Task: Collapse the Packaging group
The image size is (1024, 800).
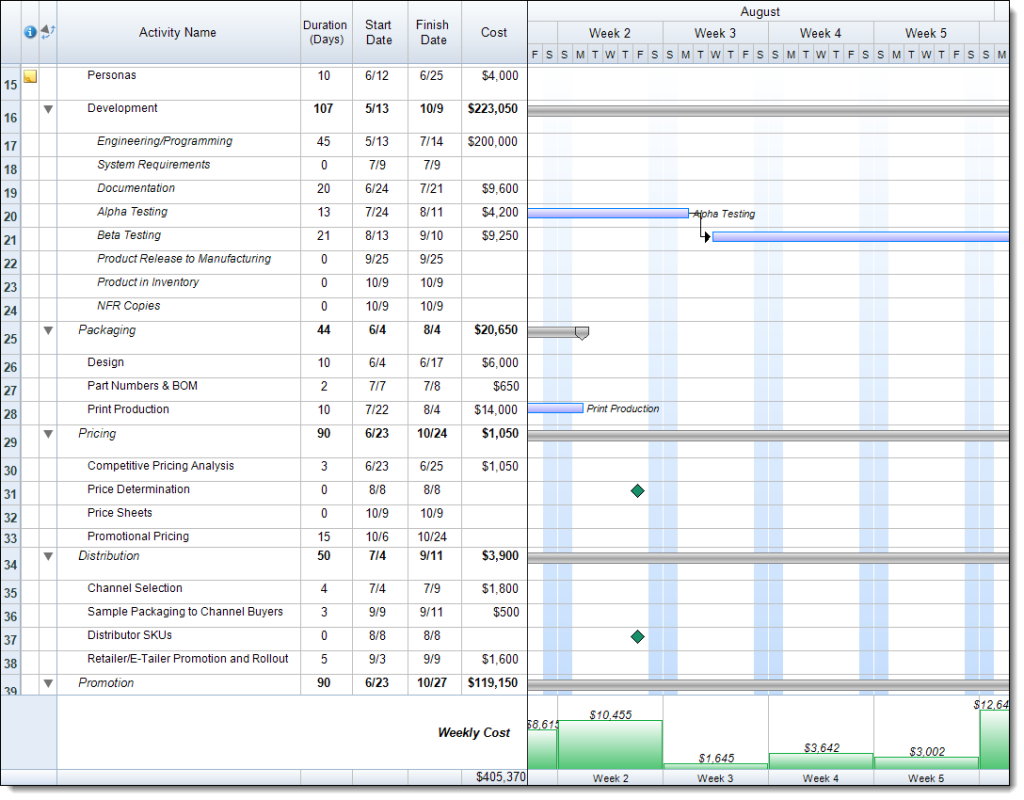Action: pos(47,331)
